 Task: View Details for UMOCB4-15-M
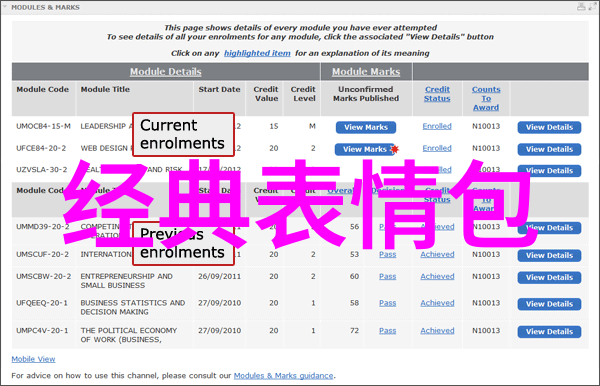pyautogui.click(x=549, y=127)
